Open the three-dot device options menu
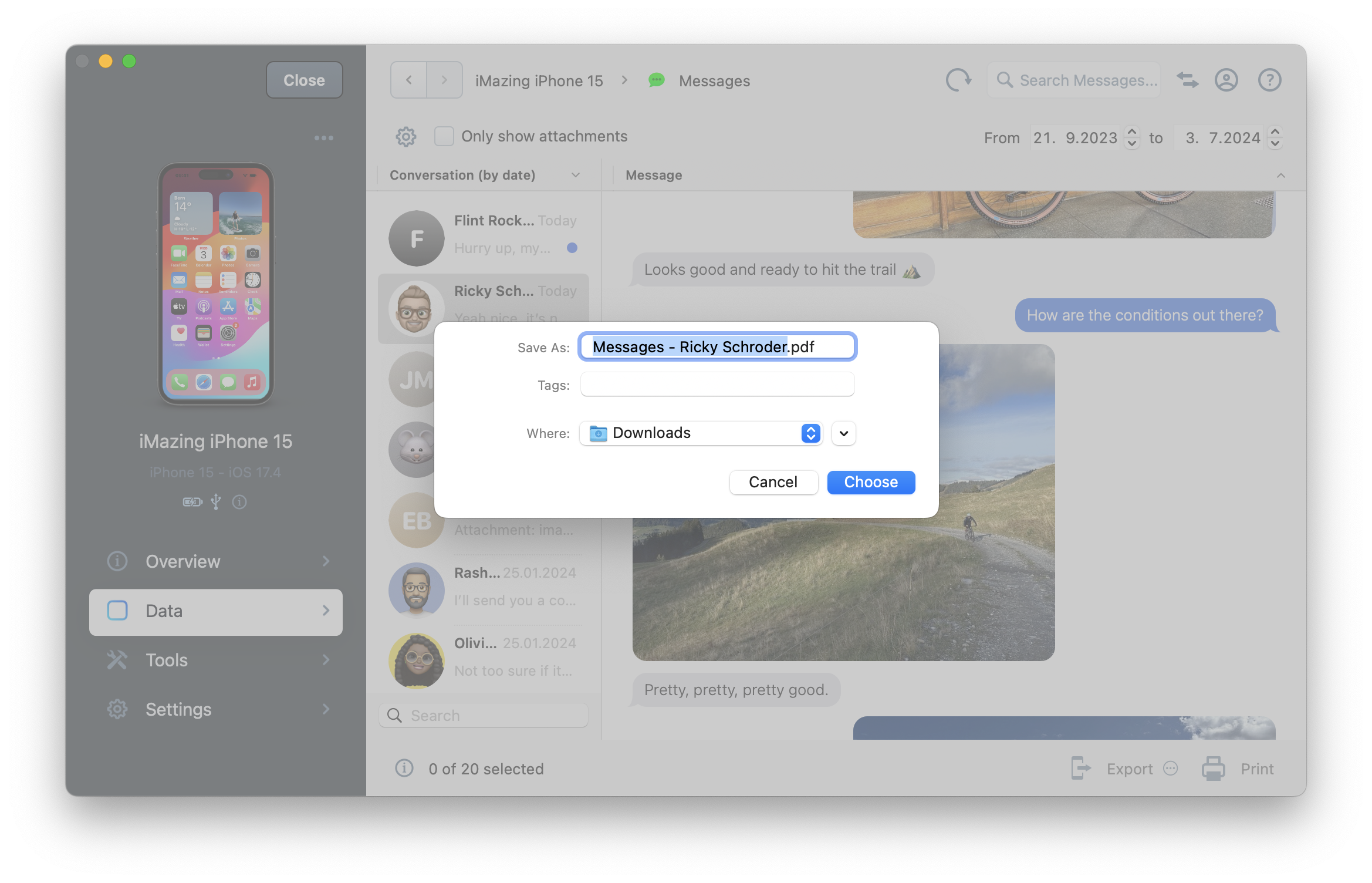Viewport: 1372px width, 883px height. 323,138
